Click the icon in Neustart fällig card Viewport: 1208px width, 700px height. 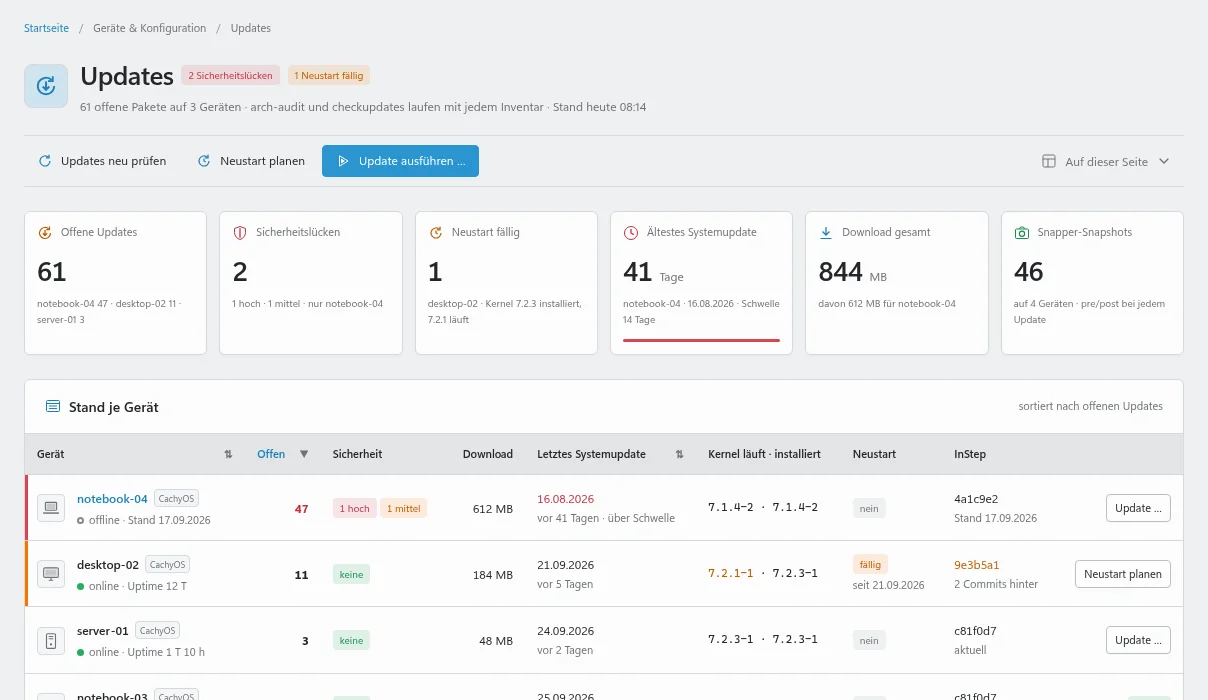click(x=435, y=232)
